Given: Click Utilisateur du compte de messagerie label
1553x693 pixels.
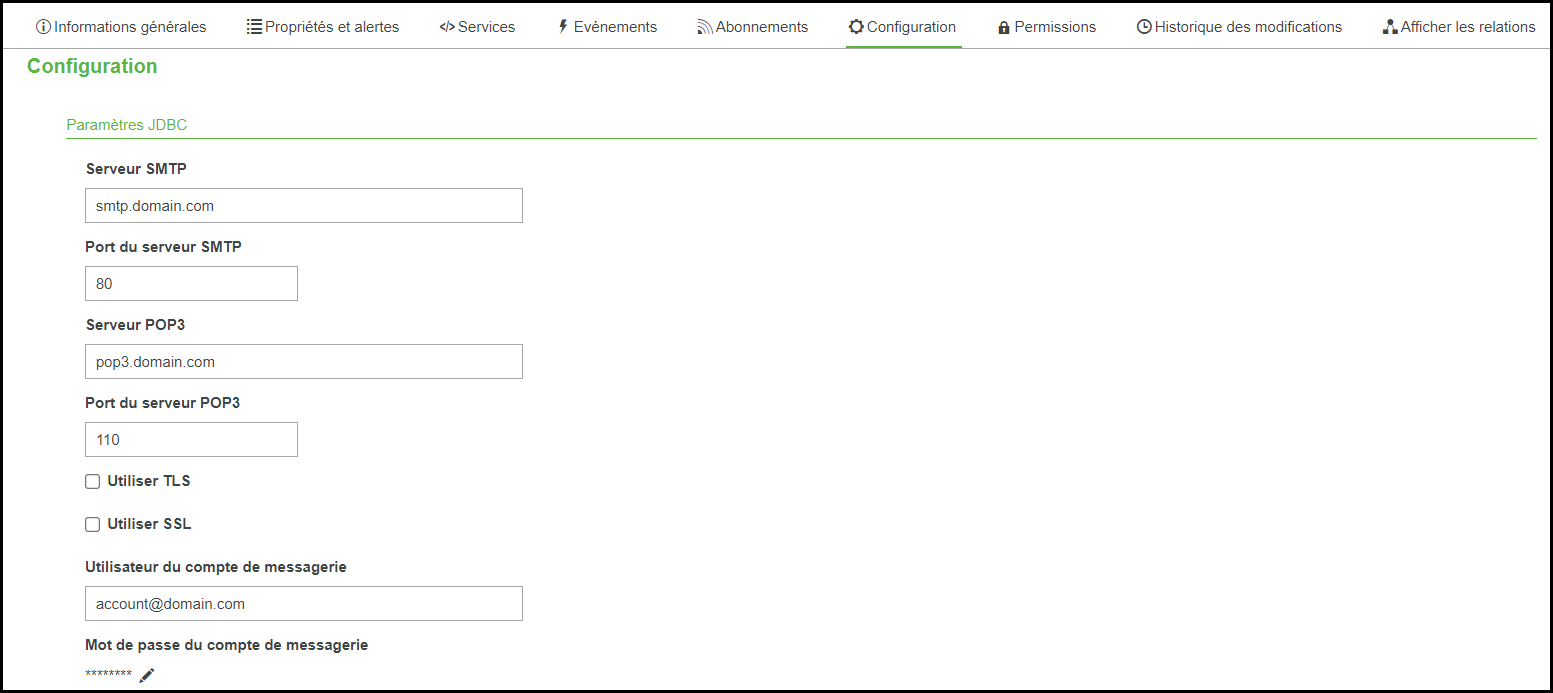Looking at the screenshot, I should 216,567.
